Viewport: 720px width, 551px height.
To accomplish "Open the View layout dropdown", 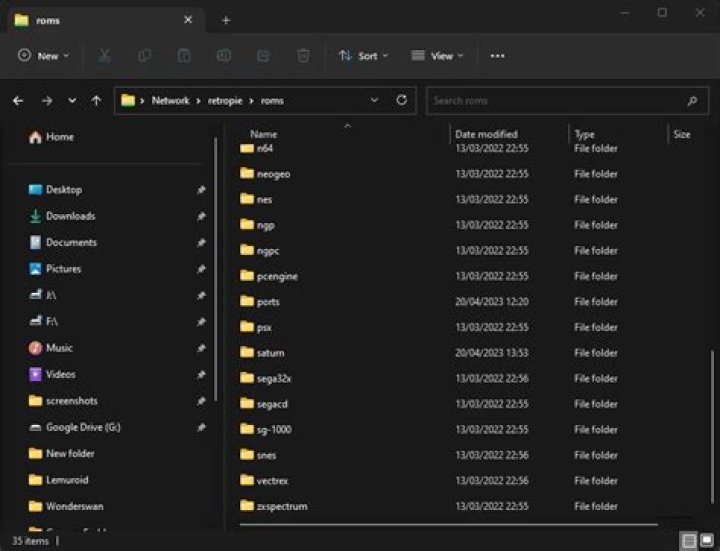I will tap(437, 56).
